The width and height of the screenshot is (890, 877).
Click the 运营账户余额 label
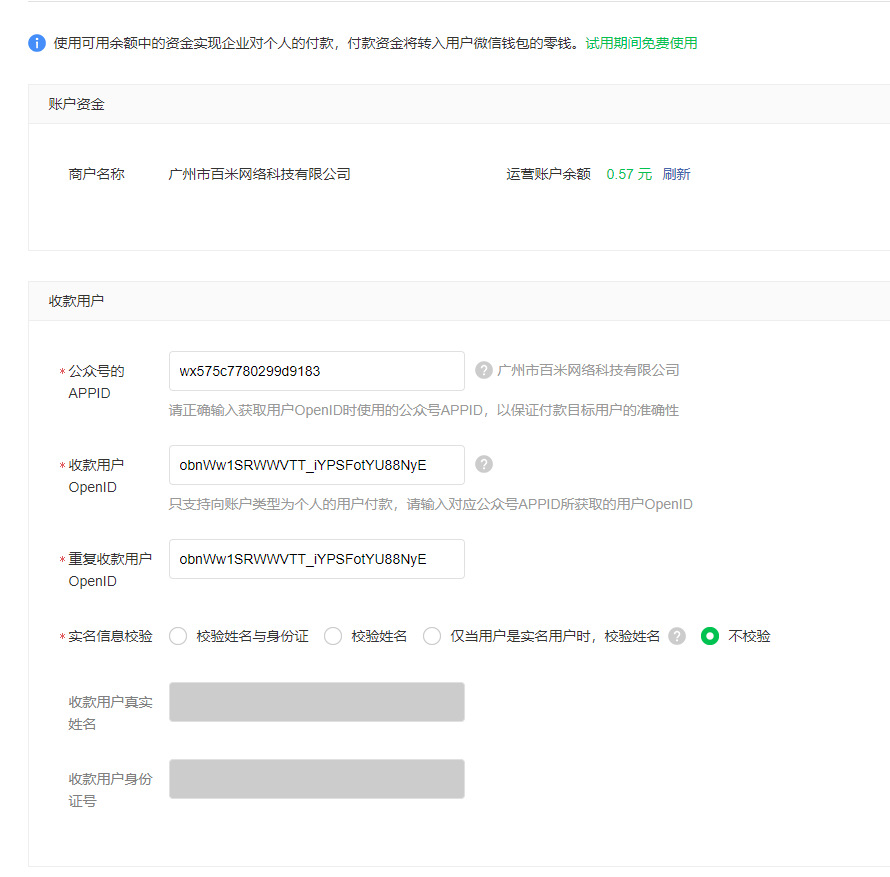pyautogui.click(x=548, y=174)
